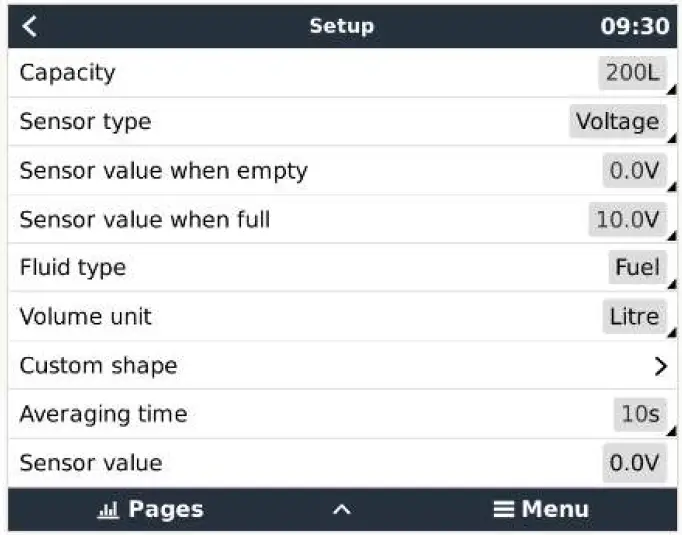The image size is (682, 535).
Task: Adjust the 10s averaging time value
Action: [x=640, y=414]
